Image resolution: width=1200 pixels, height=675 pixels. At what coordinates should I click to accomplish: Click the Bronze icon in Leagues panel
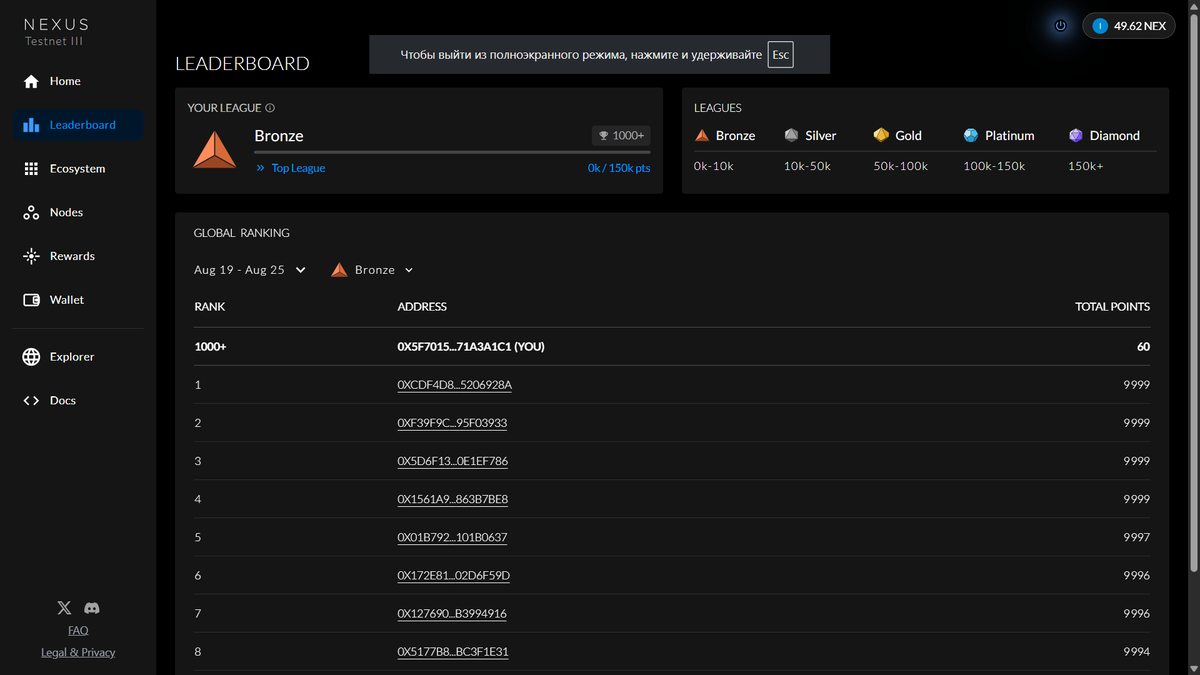tap(702, 135)
